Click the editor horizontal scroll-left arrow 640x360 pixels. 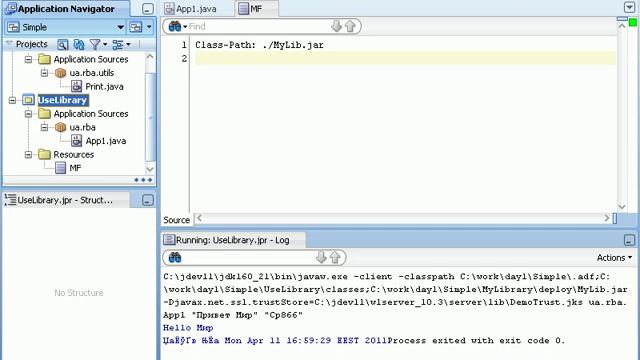tap(199, 218)
